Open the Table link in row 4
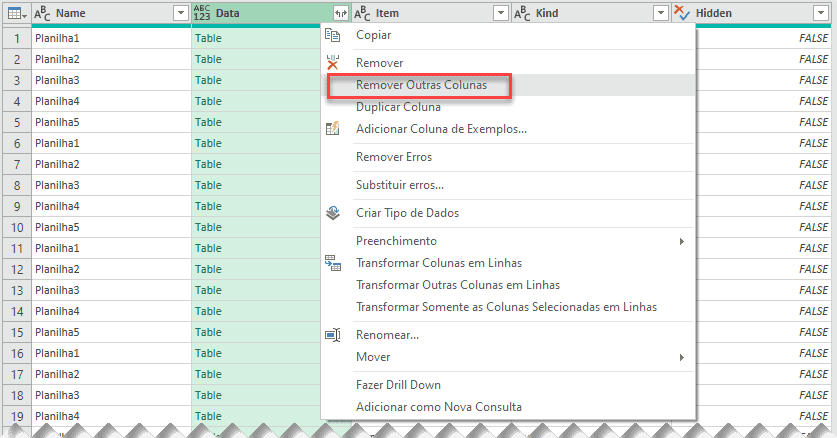The width and height of the screenshot is (837, 438). 208,101
